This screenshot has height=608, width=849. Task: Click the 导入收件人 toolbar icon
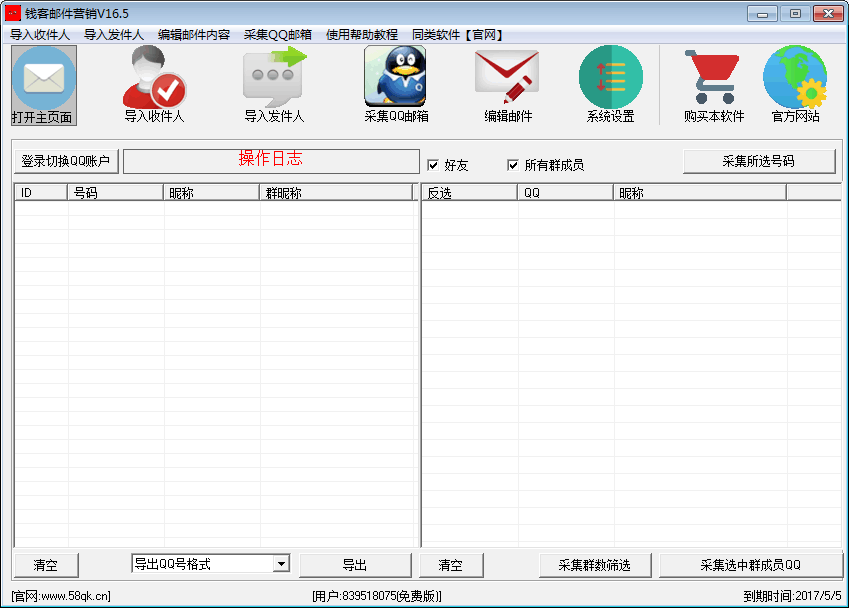pos(155,85)
